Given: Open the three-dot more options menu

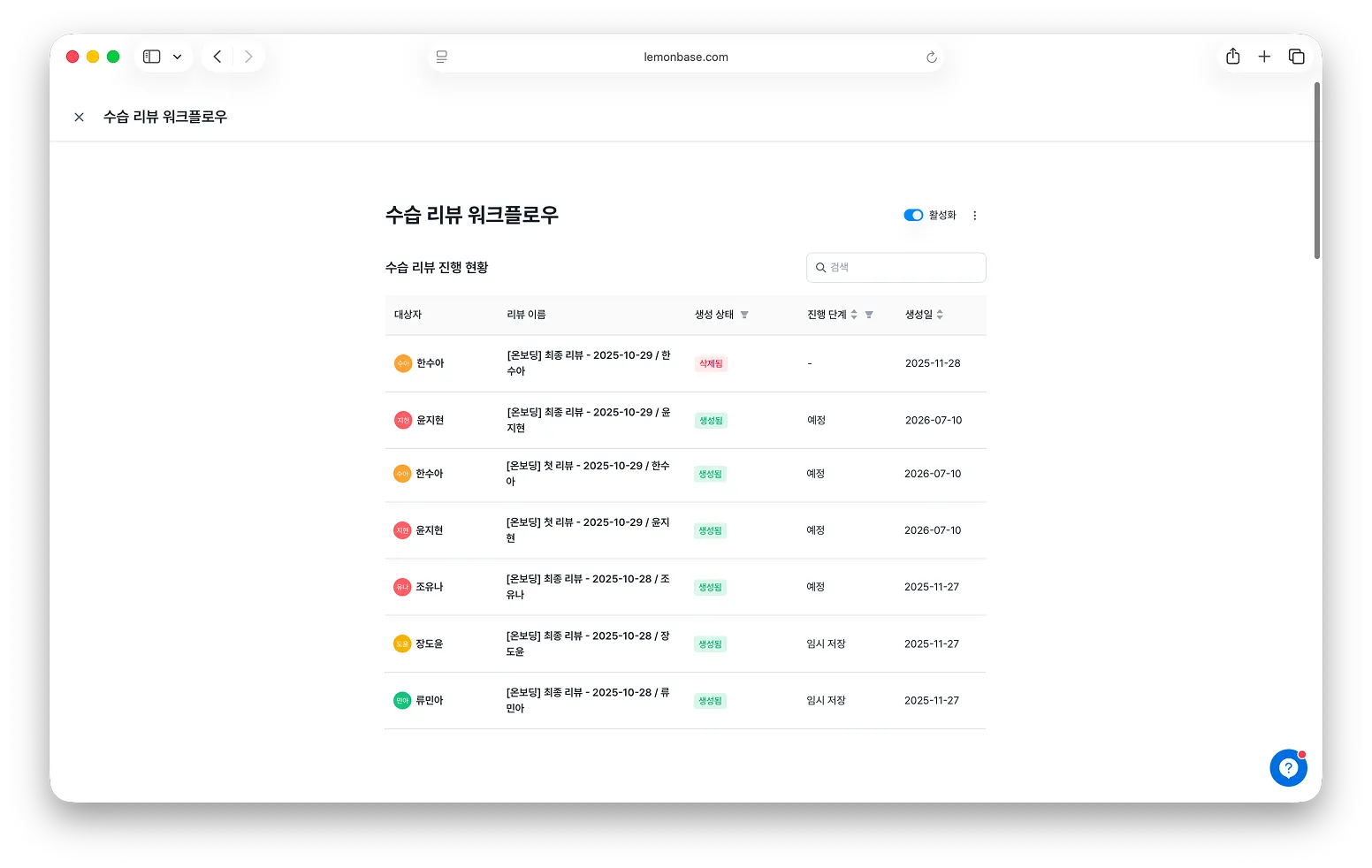Looking at the screenshot, I should coord(975,216).
